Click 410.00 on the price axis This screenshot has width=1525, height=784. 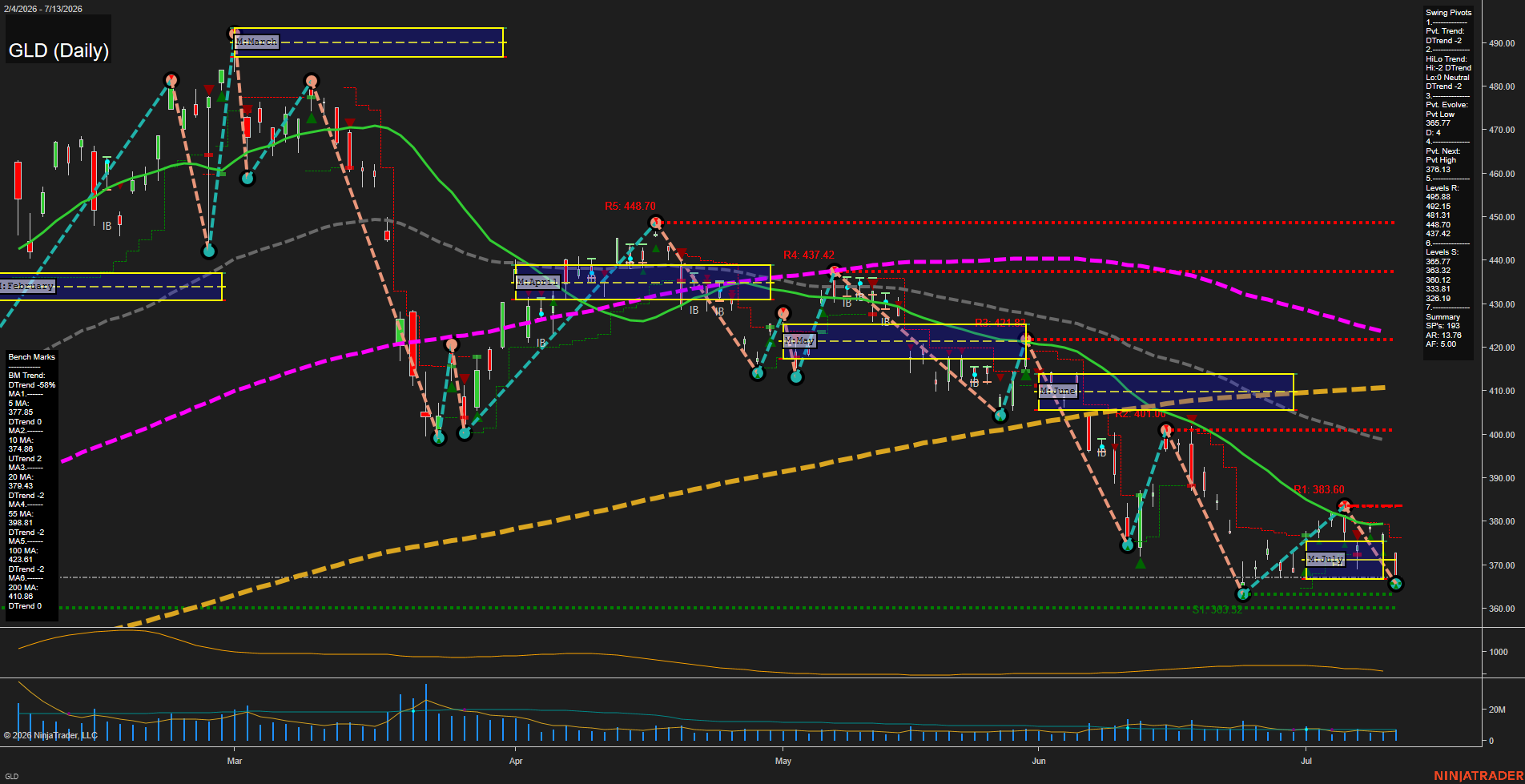(1502, 392)
